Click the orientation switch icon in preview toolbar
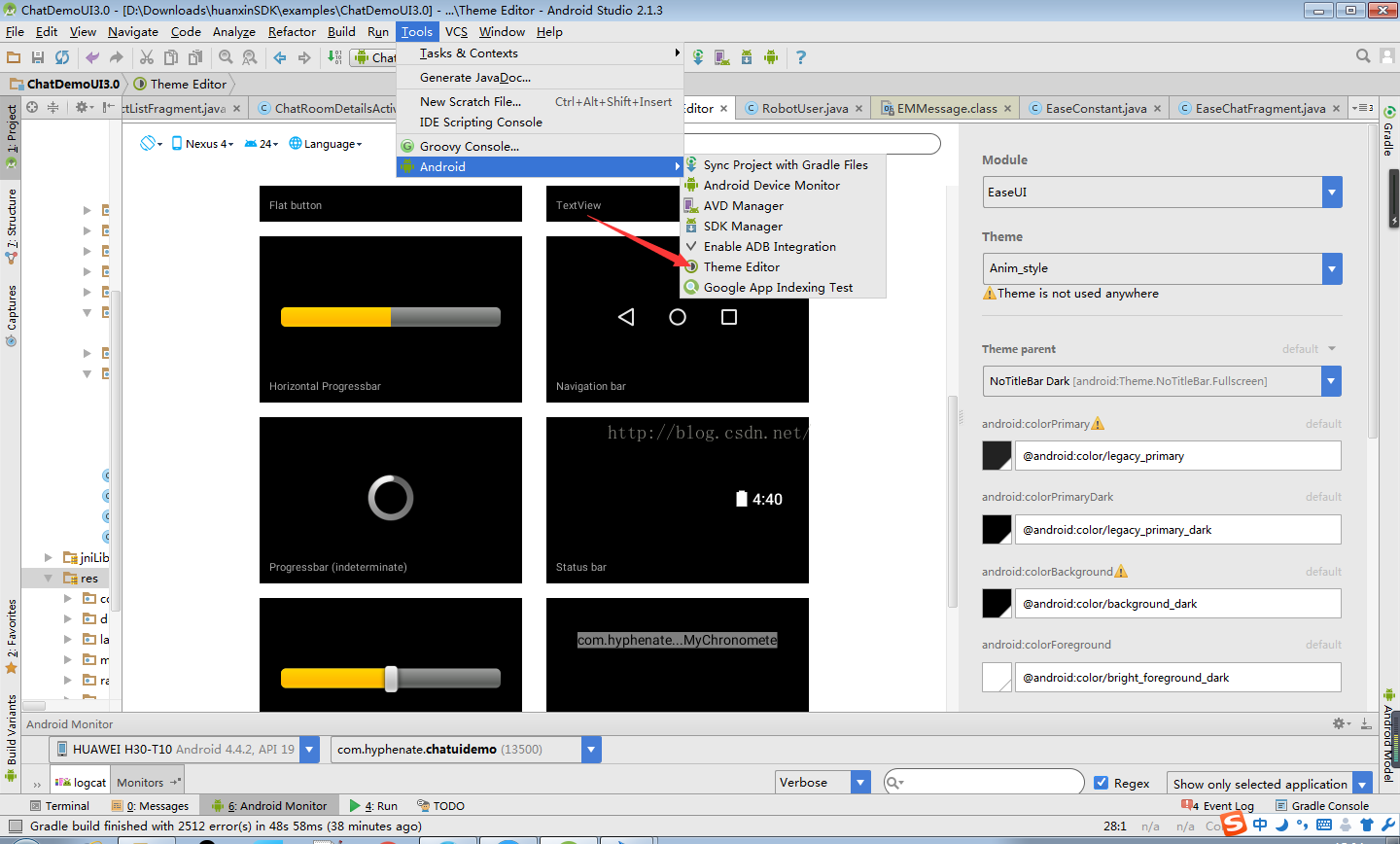Image resolution: width=1400 pixels, height=844 pixels. (x=151, y=143)
